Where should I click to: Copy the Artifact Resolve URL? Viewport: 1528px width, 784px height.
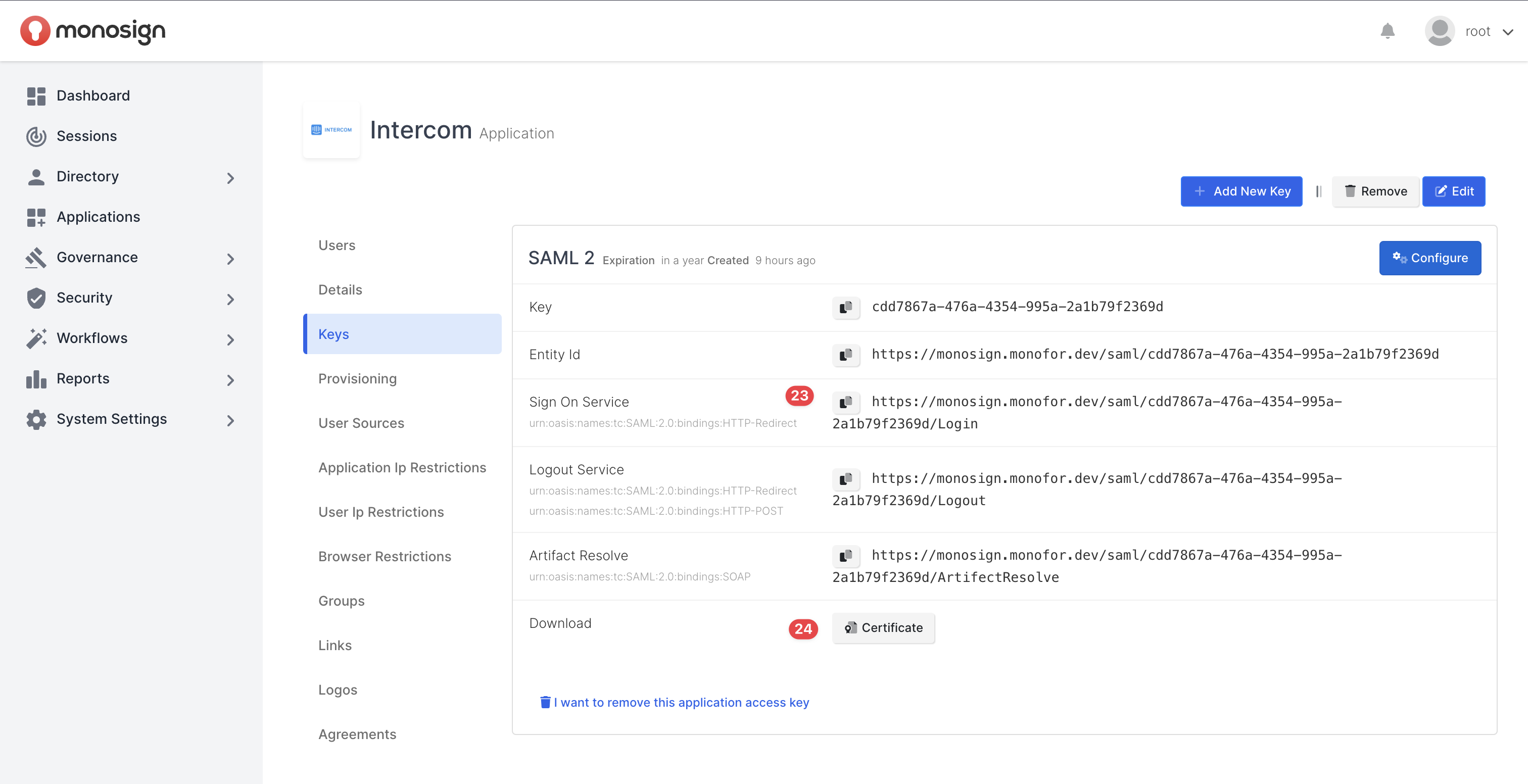(846, 556)
